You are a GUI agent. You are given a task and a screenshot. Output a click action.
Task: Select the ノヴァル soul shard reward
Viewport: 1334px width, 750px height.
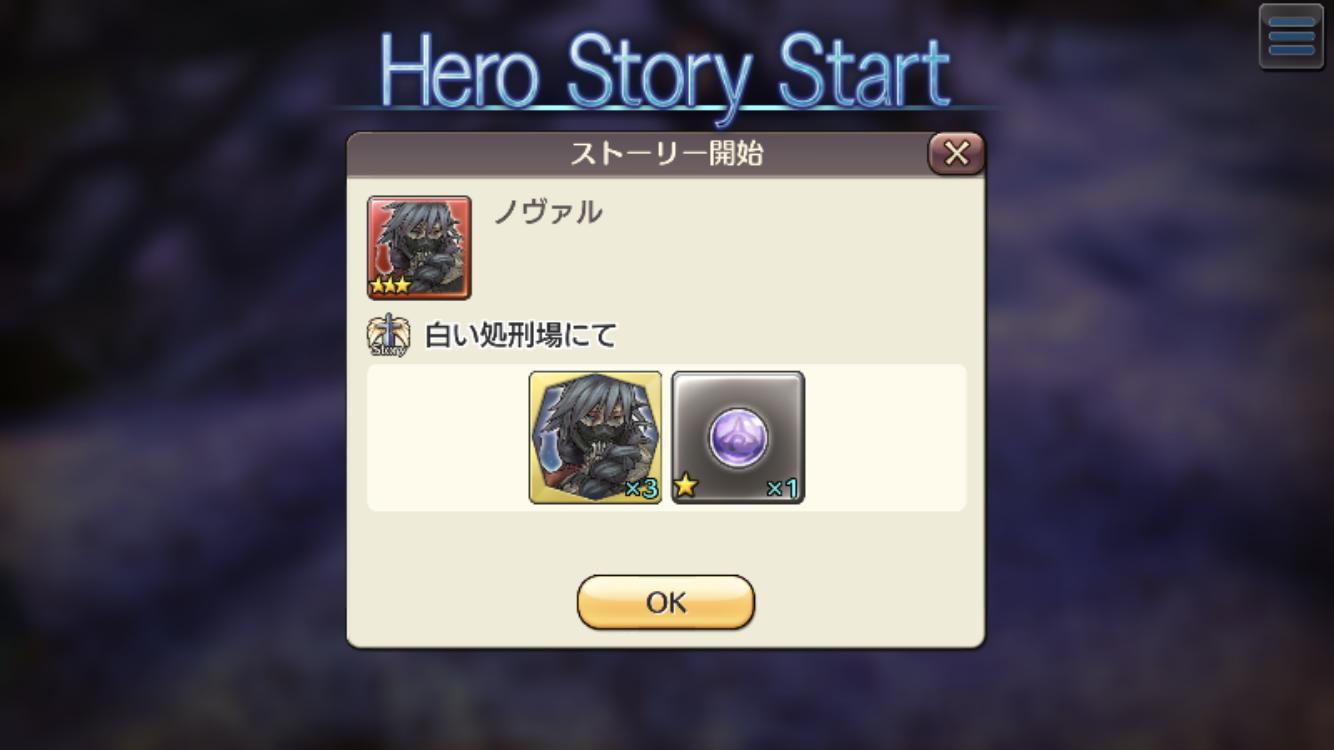595,437
